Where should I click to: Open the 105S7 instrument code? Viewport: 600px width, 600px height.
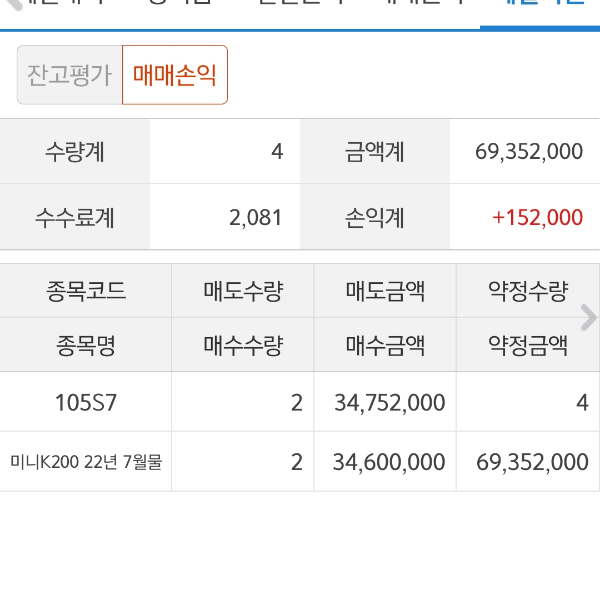click(86, 403)
